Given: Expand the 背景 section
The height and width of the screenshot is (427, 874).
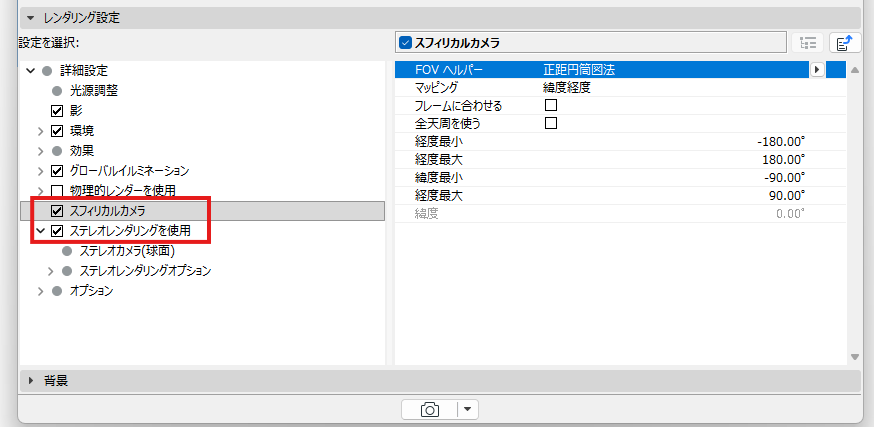Looking at the screenshot, I should point(31,381).
